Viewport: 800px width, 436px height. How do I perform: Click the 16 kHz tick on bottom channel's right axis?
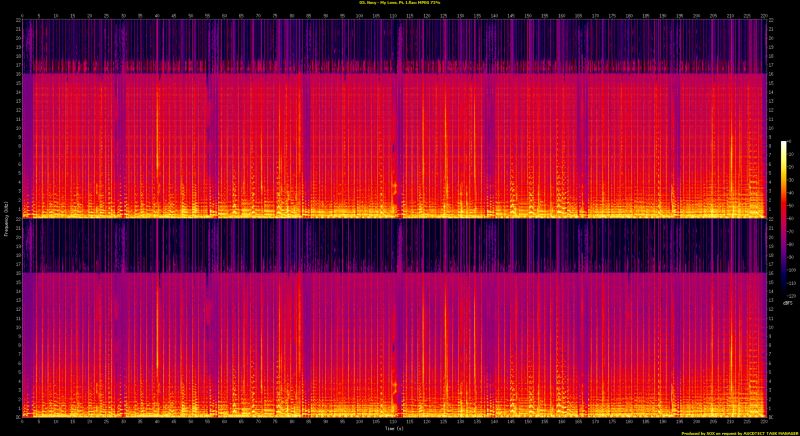tap(770, 272)
